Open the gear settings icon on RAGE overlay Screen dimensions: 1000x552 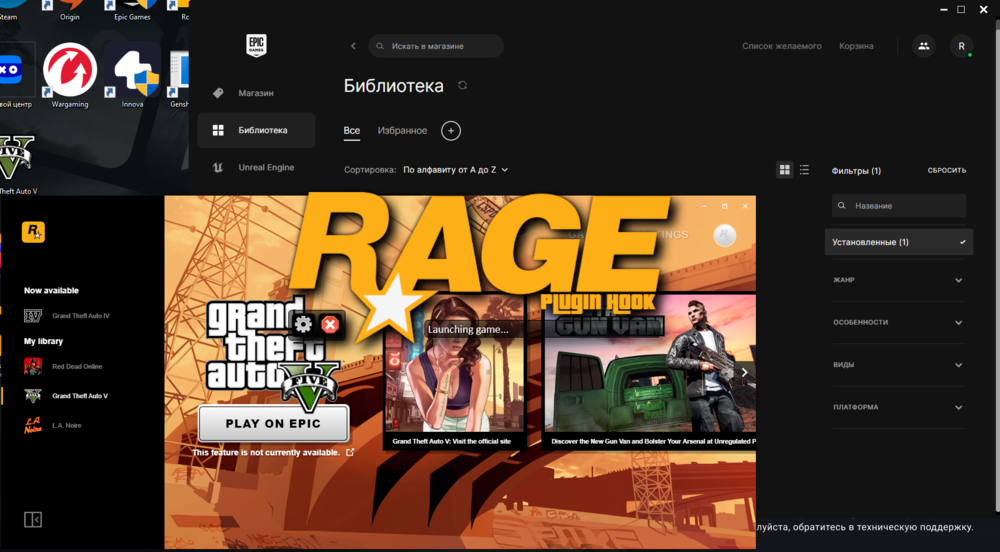[x=304, y=325]
